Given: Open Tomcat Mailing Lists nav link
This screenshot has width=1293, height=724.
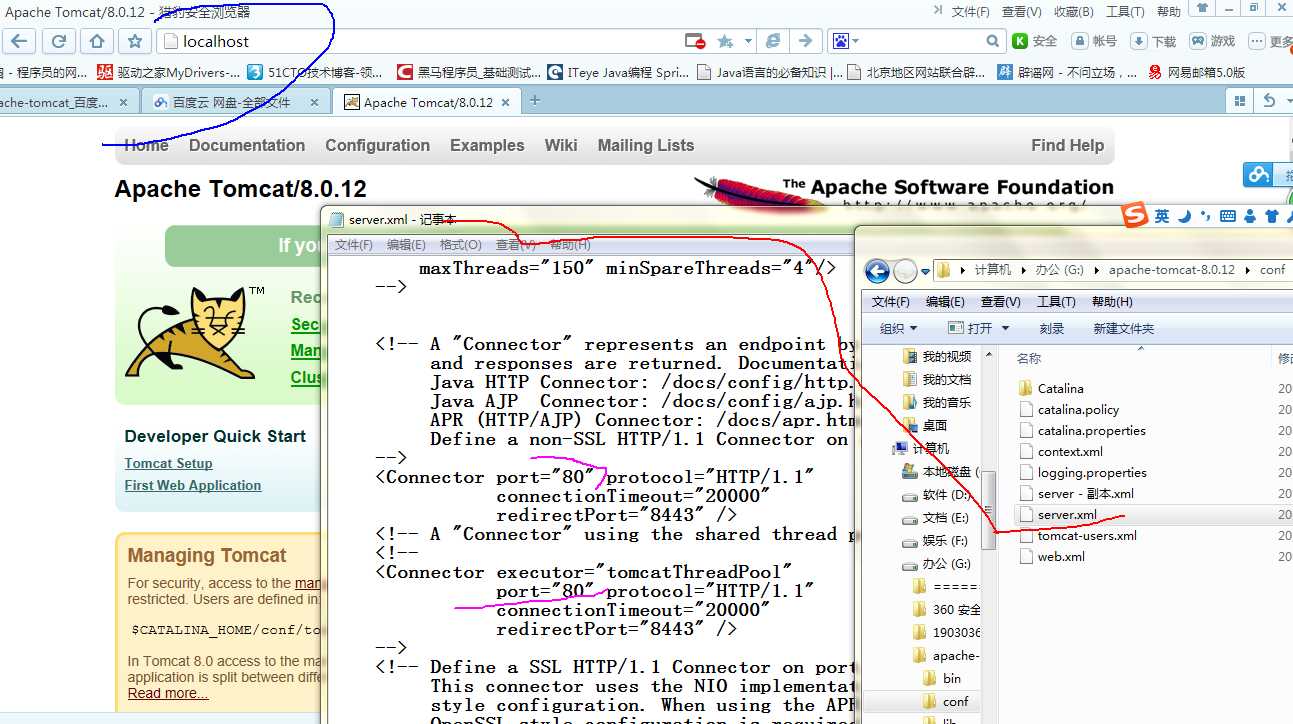Looking at the screenshot, I should coord(646,145).
